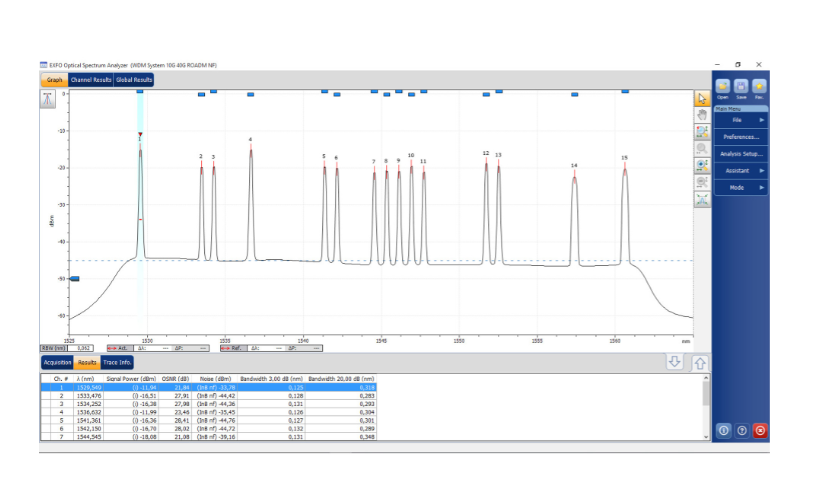Screen dimensions: 815x493
Task: Click the peak search icon at the graph's top left
Action: point(48,98)
